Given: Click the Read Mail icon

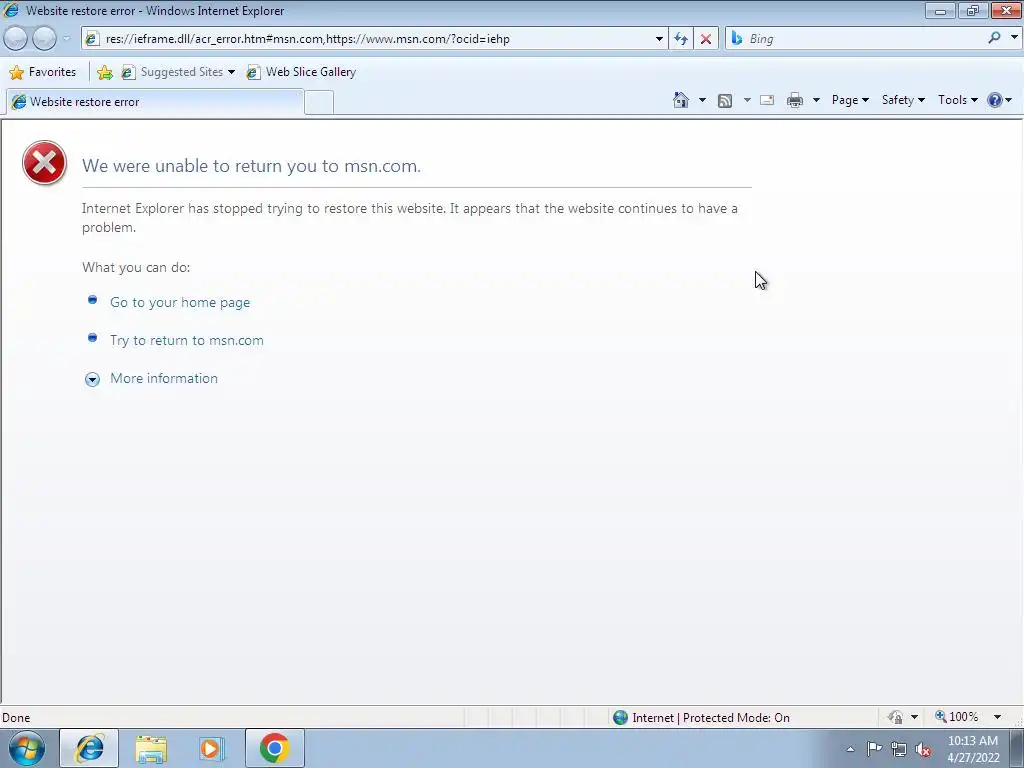Looking at the screenshot, I should pos(767,100).
